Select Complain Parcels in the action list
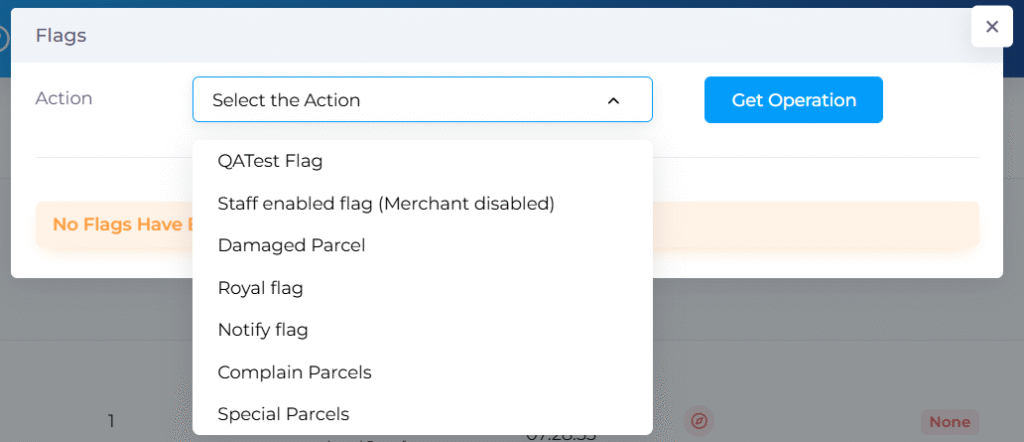The width and height of the screenshot is (1024, 442). click(294, 372)
